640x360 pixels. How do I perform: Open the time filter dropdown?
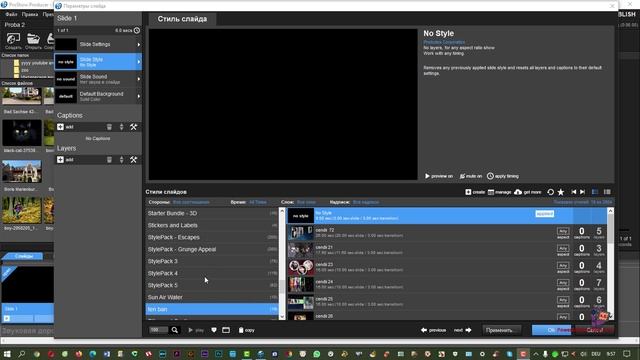pyautogui.click(x=258, y=202)
